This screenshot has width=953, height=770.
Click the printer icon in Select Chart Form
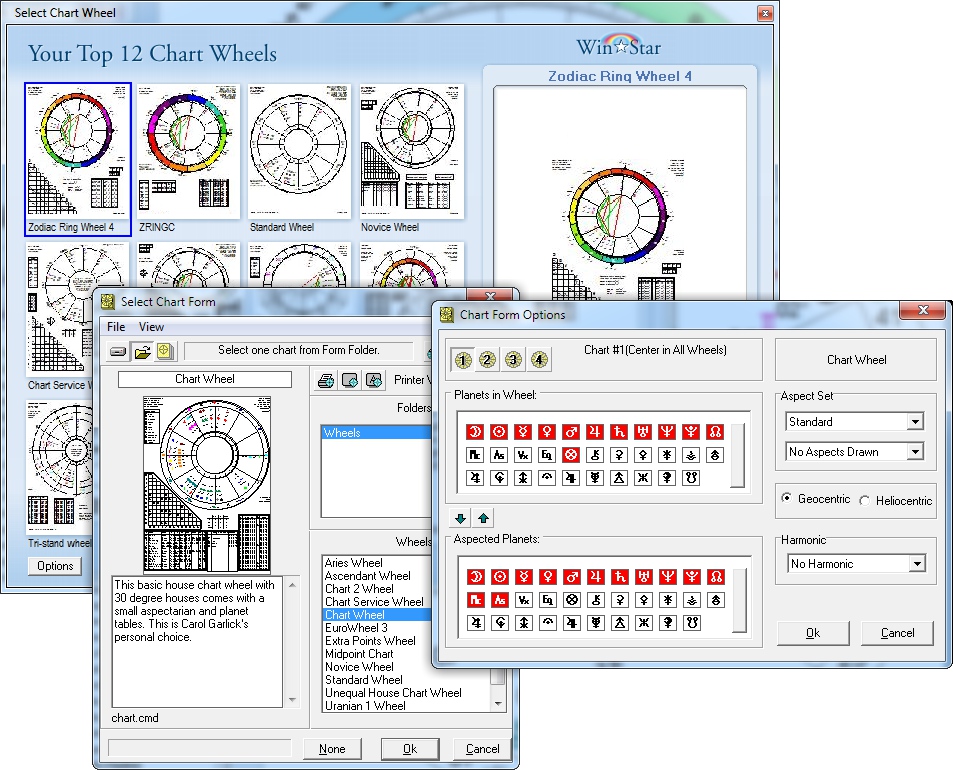pos(326,381)
